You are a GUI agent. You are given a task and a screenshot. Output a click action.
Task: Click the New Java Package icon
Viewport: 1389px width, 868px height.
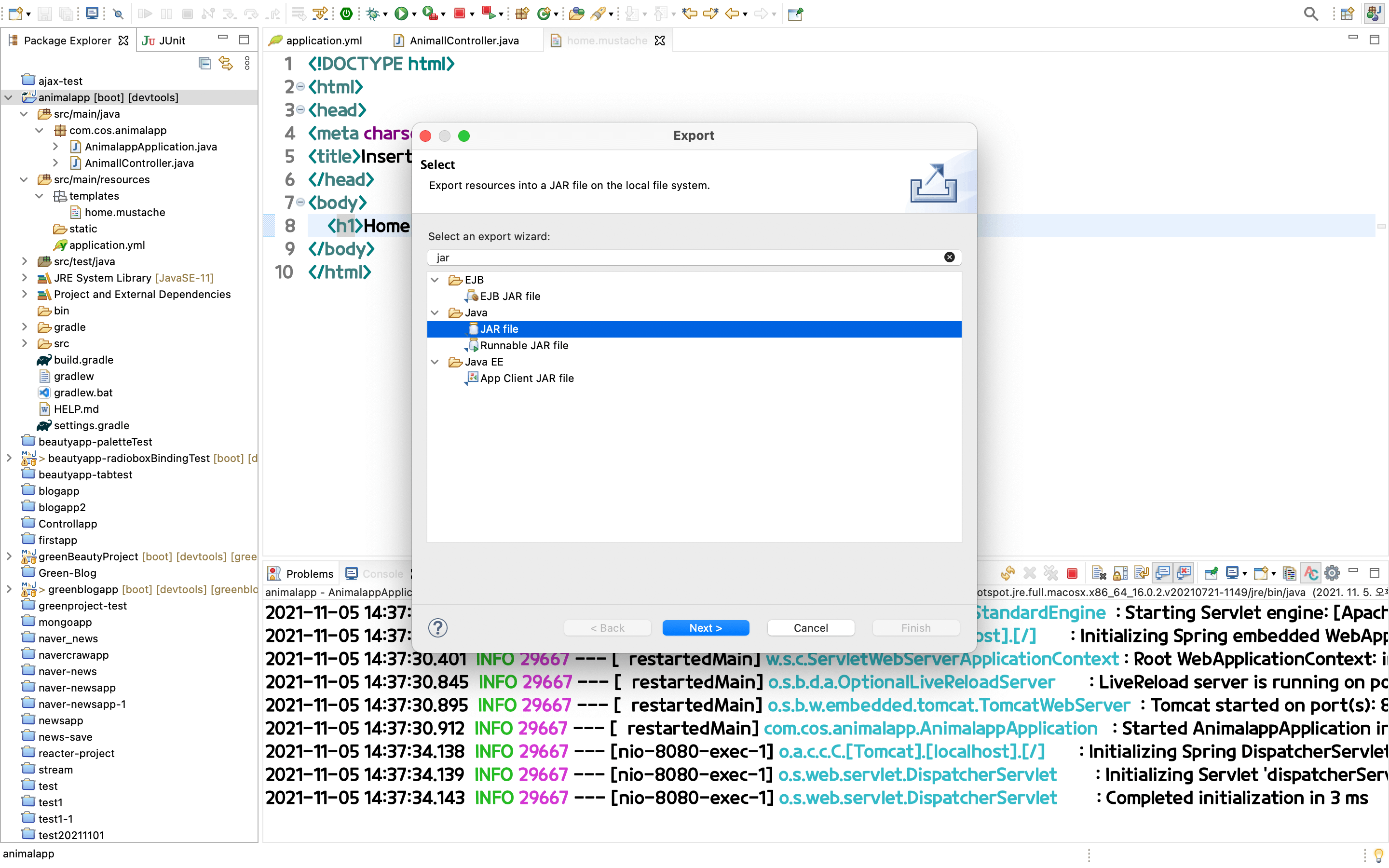click(522, 13)
